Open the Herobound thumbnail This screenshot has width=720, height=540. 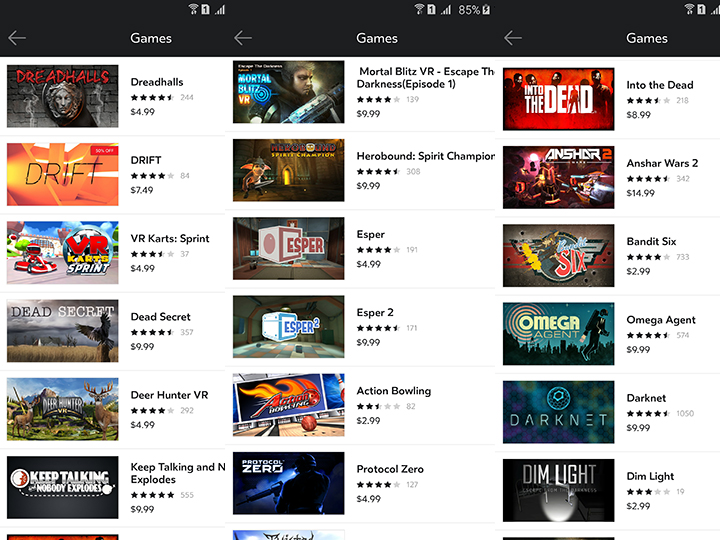tap(288, 170)
